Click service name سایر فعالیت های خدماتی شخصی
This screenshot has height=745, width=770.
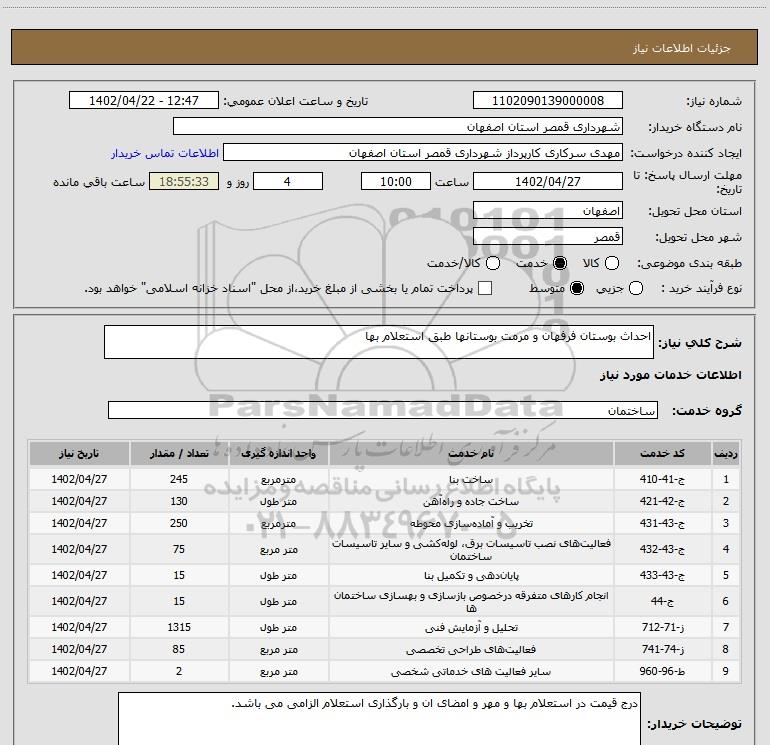(x=471, y=672)
